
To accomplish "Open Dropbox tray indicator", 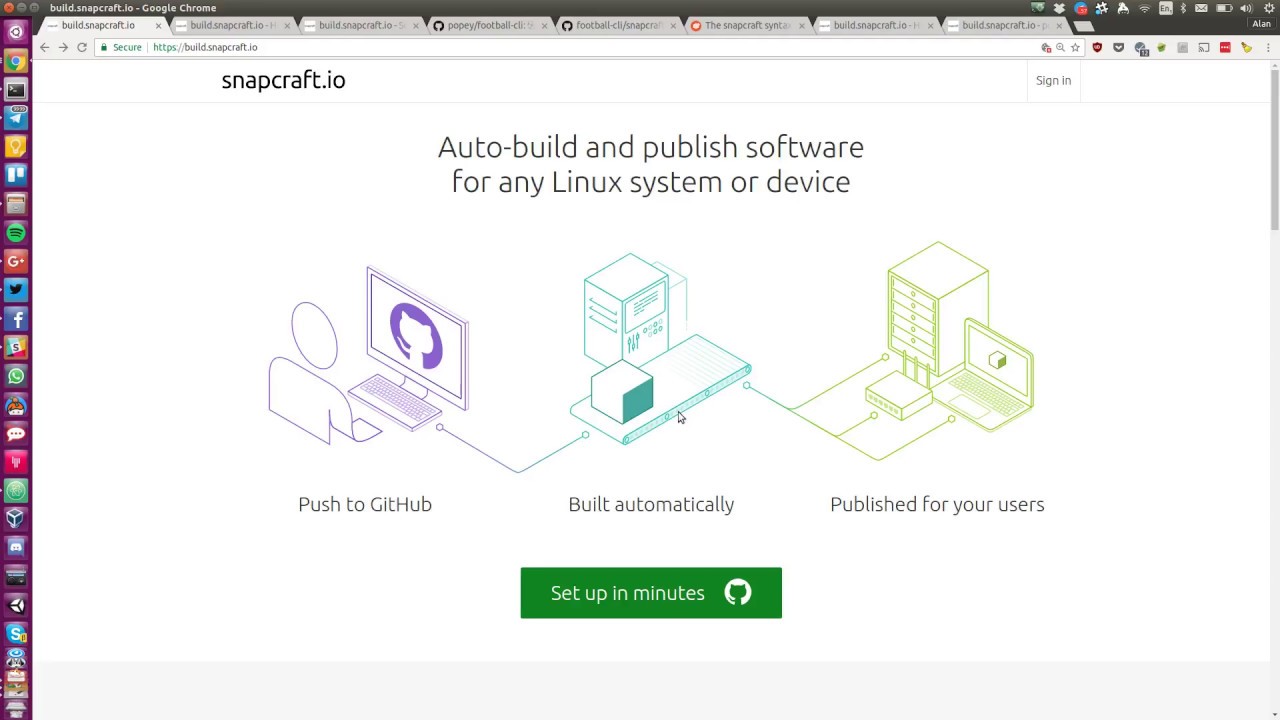I will [x=1059, y=8].
